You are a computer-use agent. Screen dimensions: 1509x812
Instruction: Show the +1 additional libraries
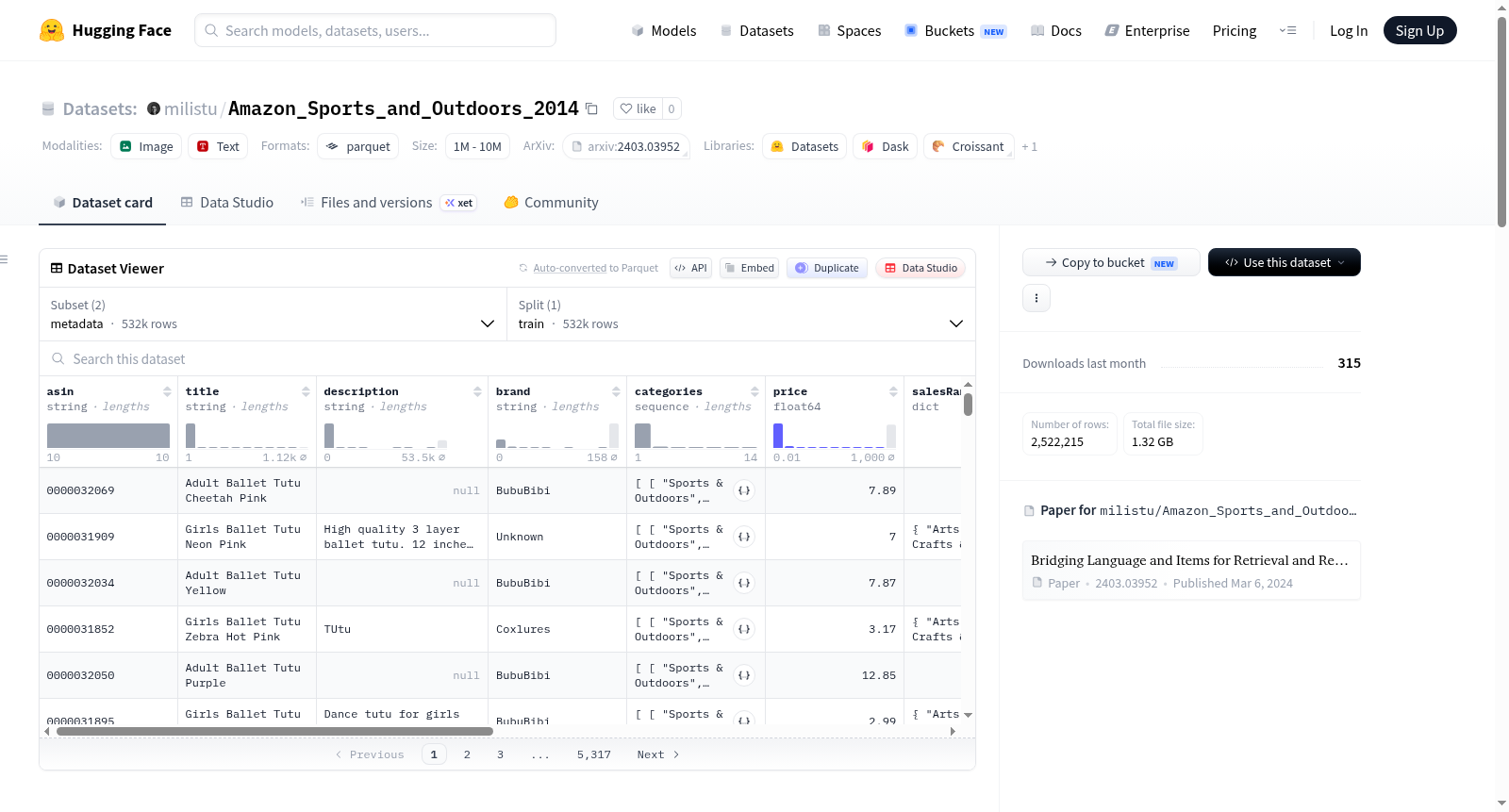(x=1029, y=147)
